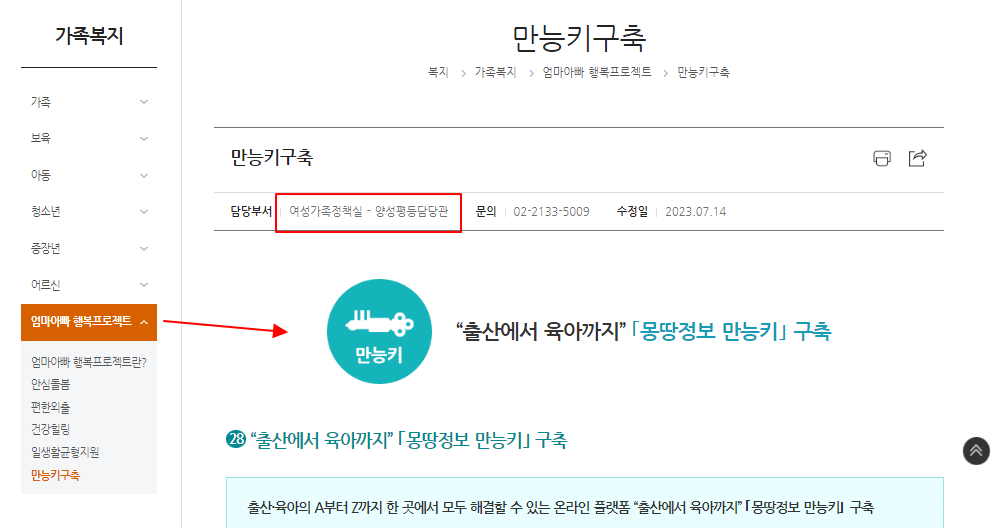Open the 건강힐링 submenu link
This screenshot has height=528, width=998.
50,429
